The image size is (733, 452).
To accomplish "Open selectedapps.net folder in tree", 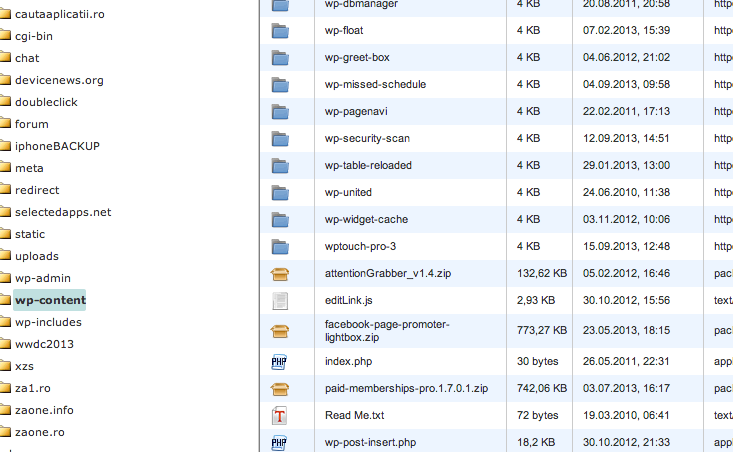I will pyautogui.click(x=63, y=212).
